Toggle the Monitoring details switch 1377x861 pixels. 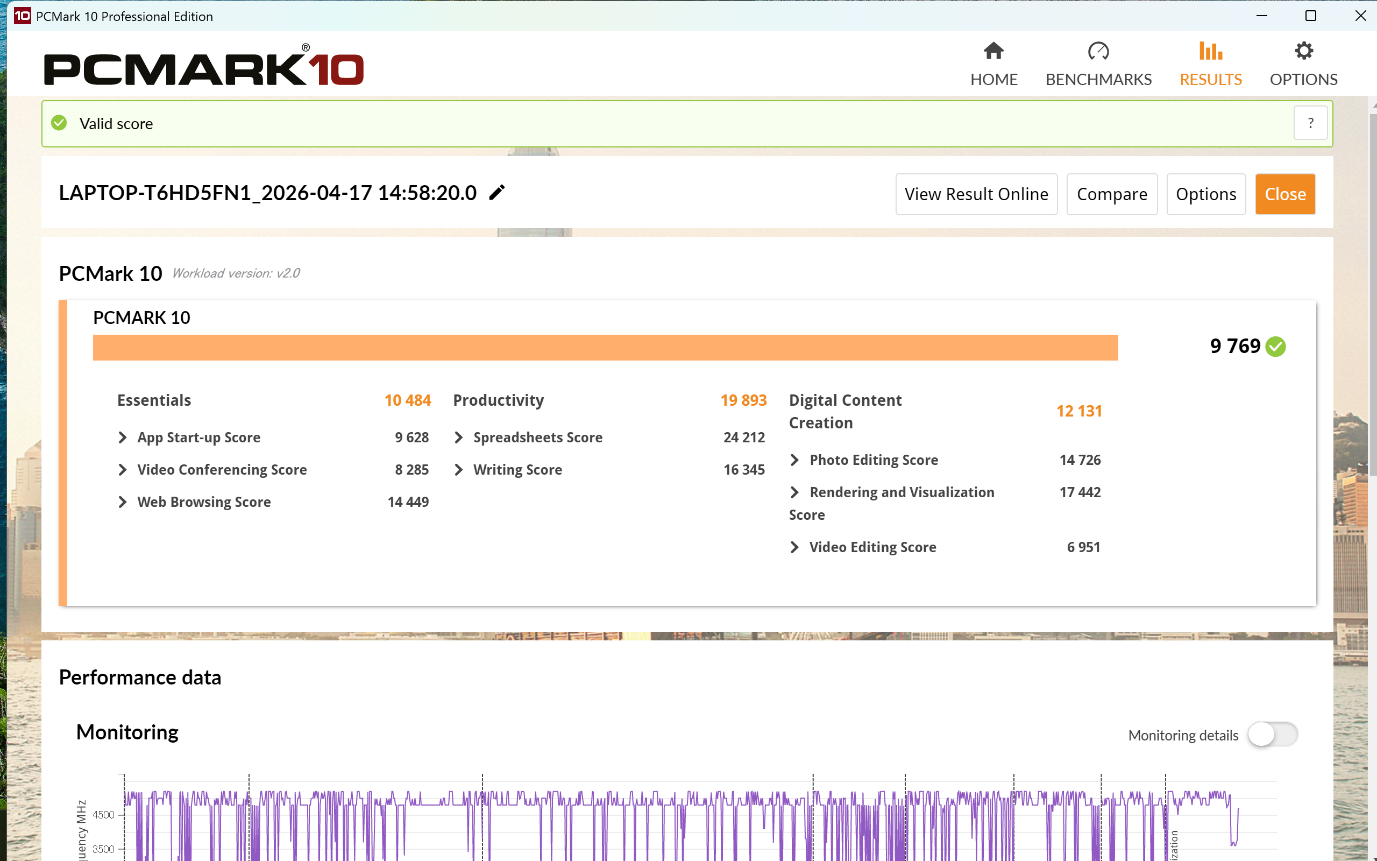1272,735
